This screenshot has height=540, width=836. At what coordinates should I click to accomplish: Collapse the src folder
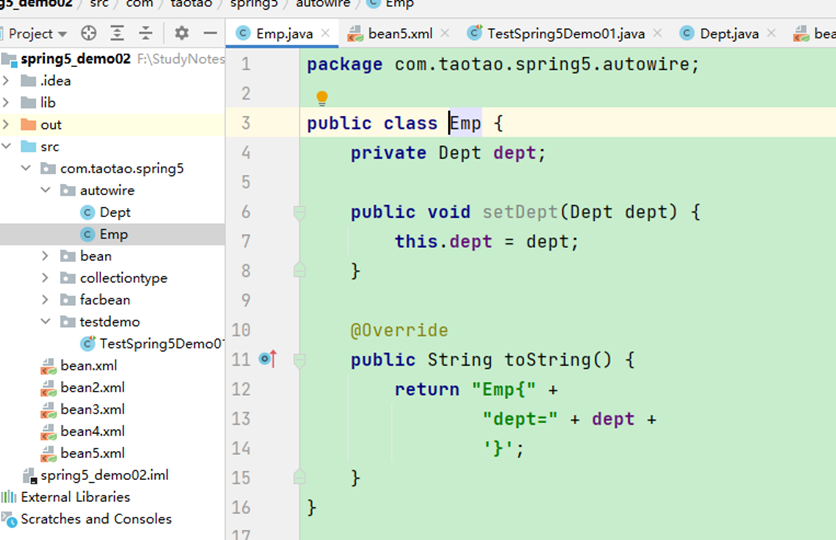[6, 146]
